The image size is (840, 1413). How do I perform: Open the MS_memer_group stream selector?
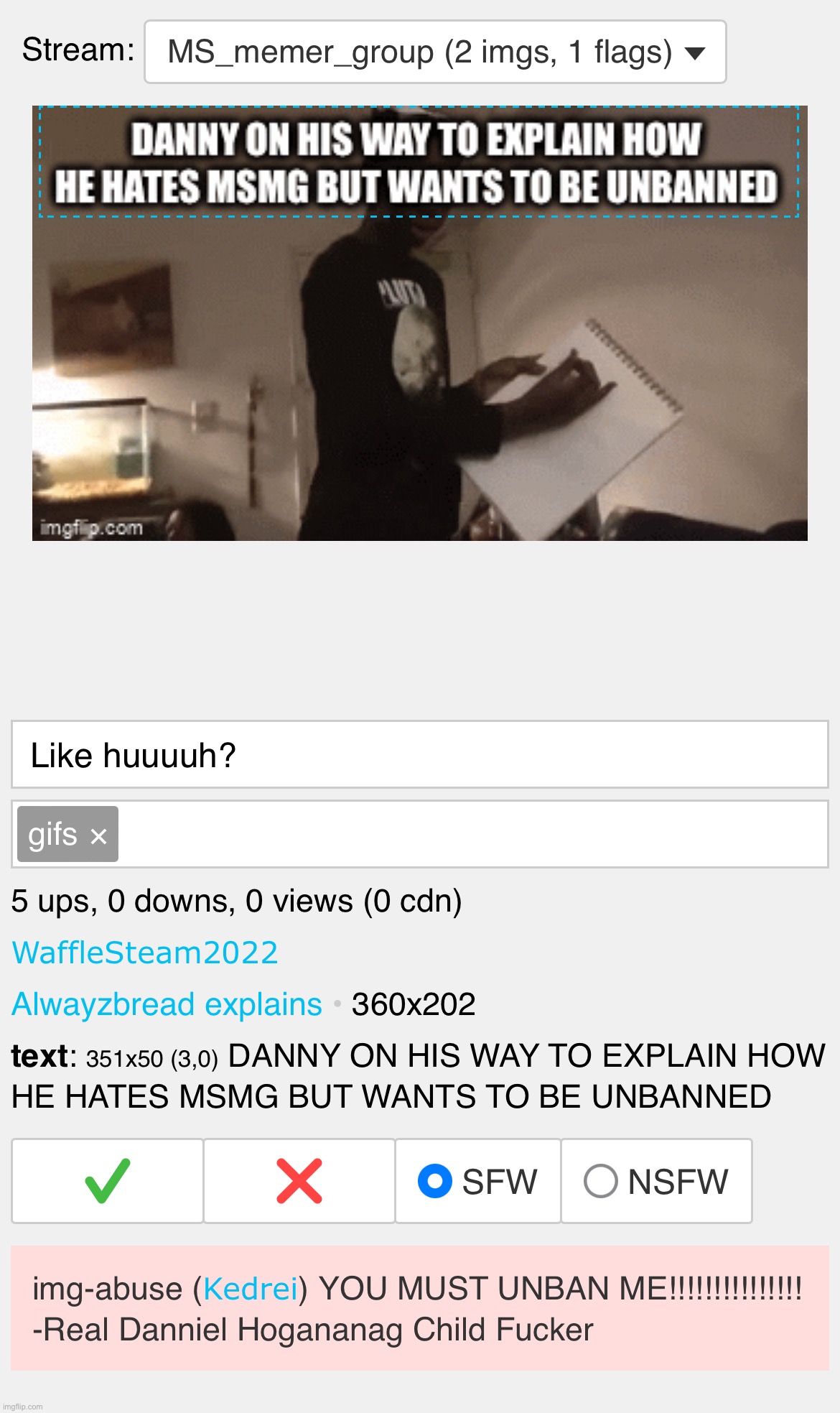435,52
